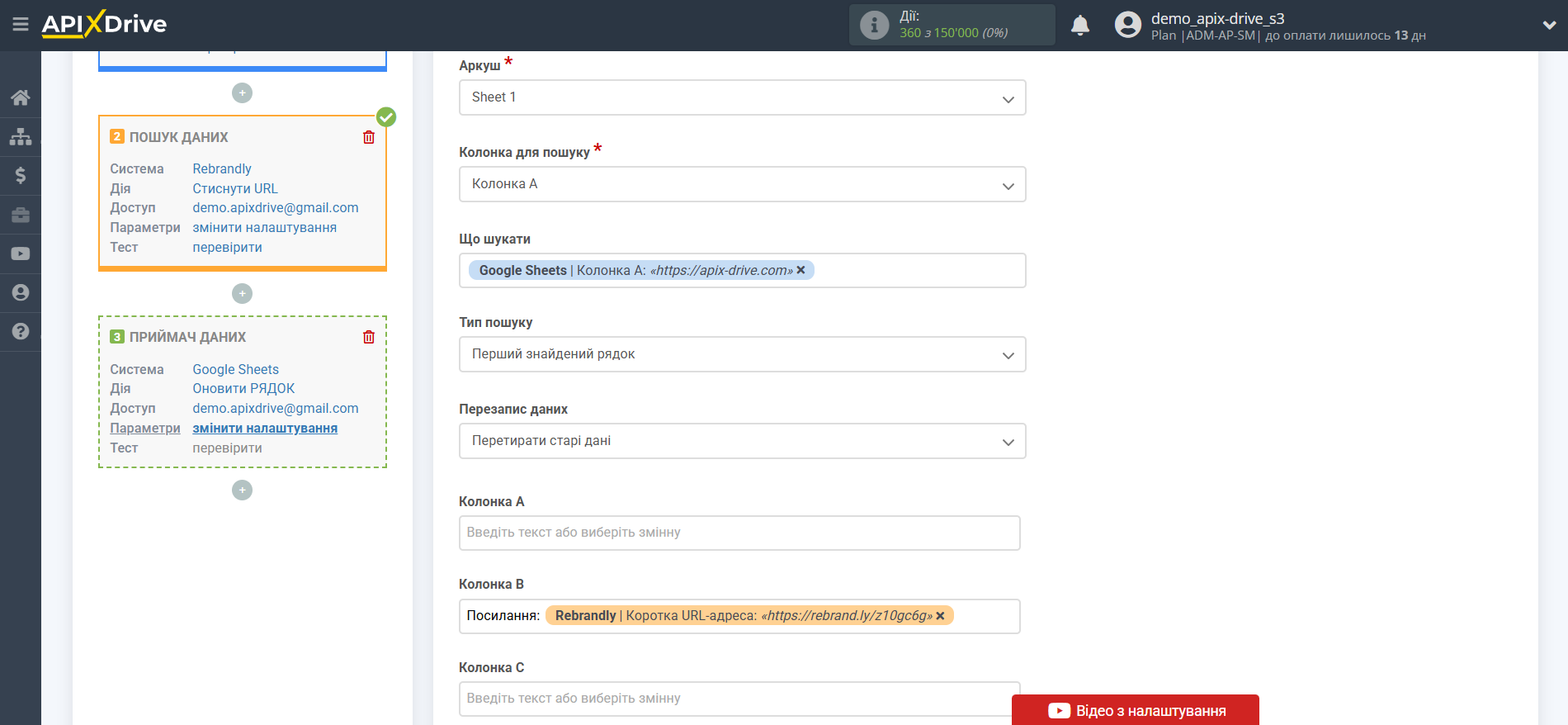Click the Параметри label in Приймач даних block

(x=145, y=428)
